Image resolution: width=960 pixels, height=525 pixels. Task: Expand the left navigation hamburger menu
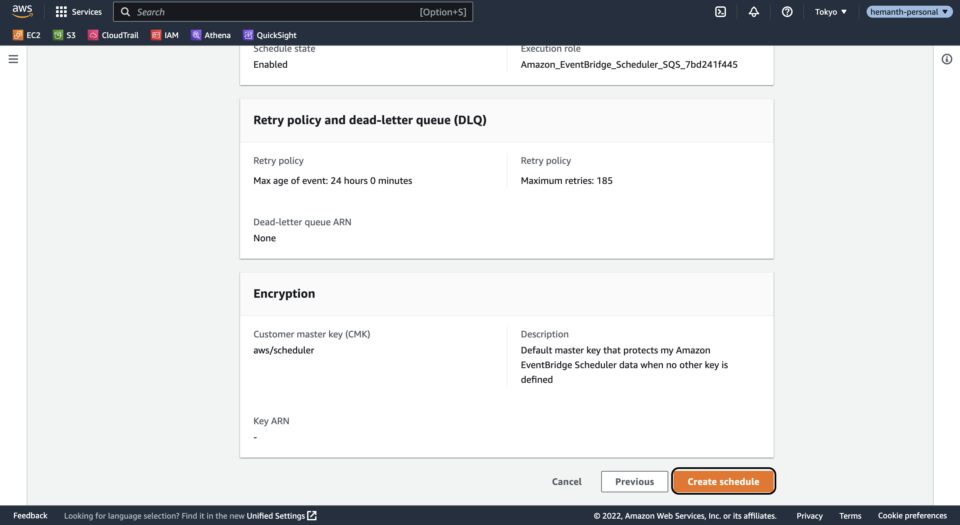click(13, 59)
